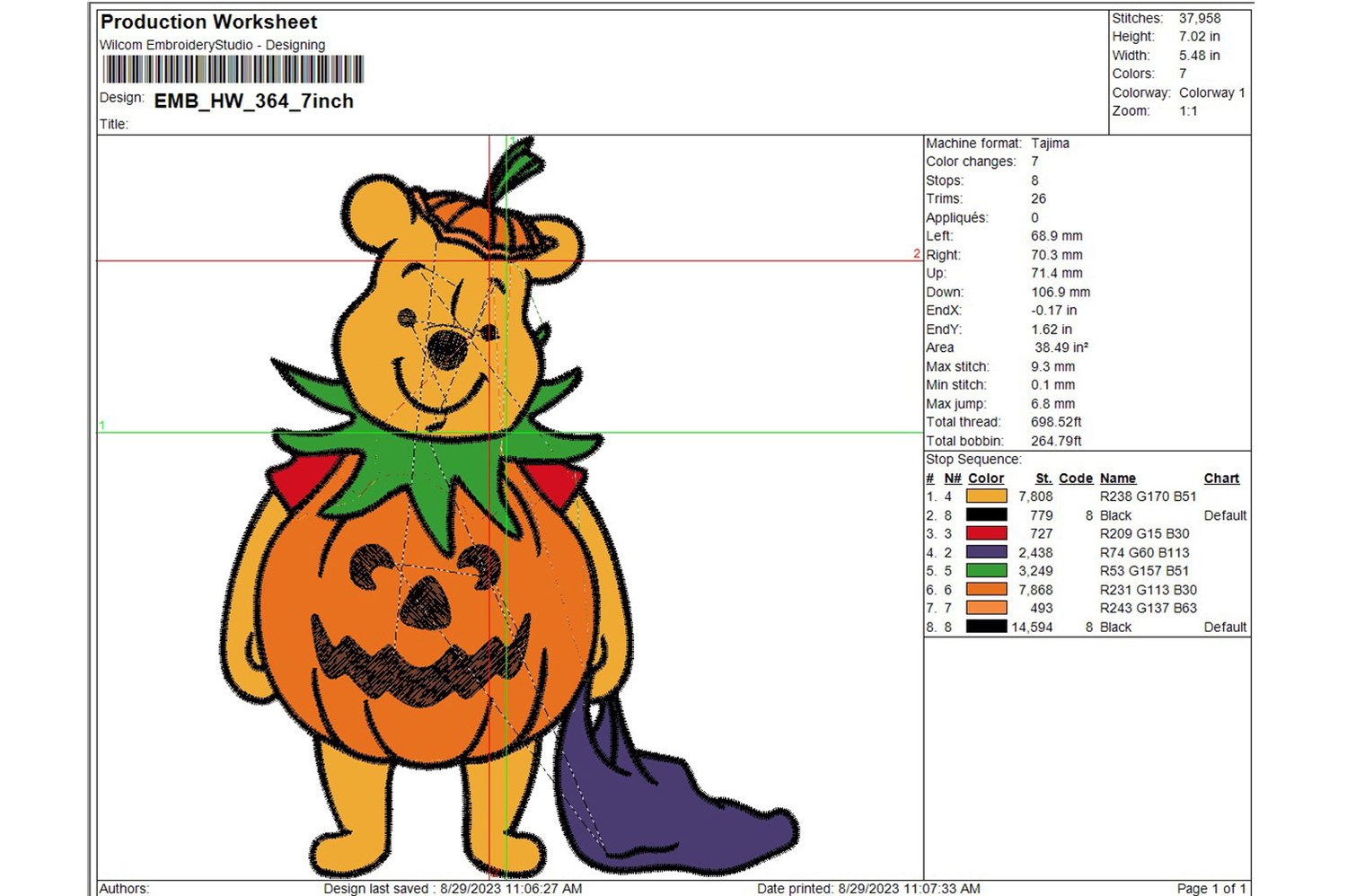The height and width of the screenshot is (896, 1347).
Task: Click the 'Stop Sequence:' label
Action: click(x=973, y=460)
